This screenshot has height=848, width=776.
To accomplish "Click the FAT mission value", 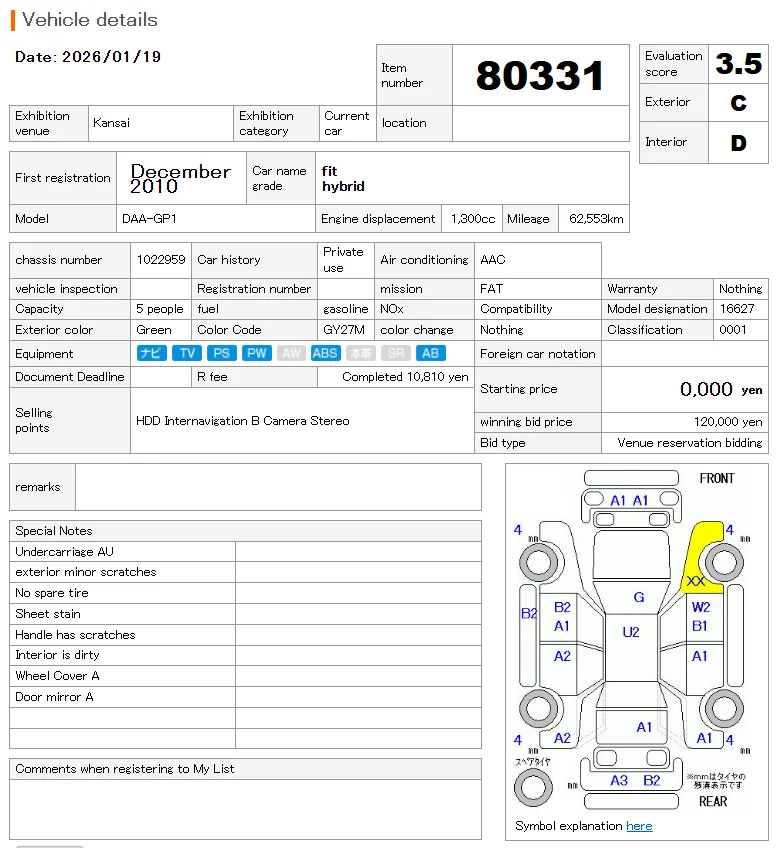I will (x=491, y=289).
